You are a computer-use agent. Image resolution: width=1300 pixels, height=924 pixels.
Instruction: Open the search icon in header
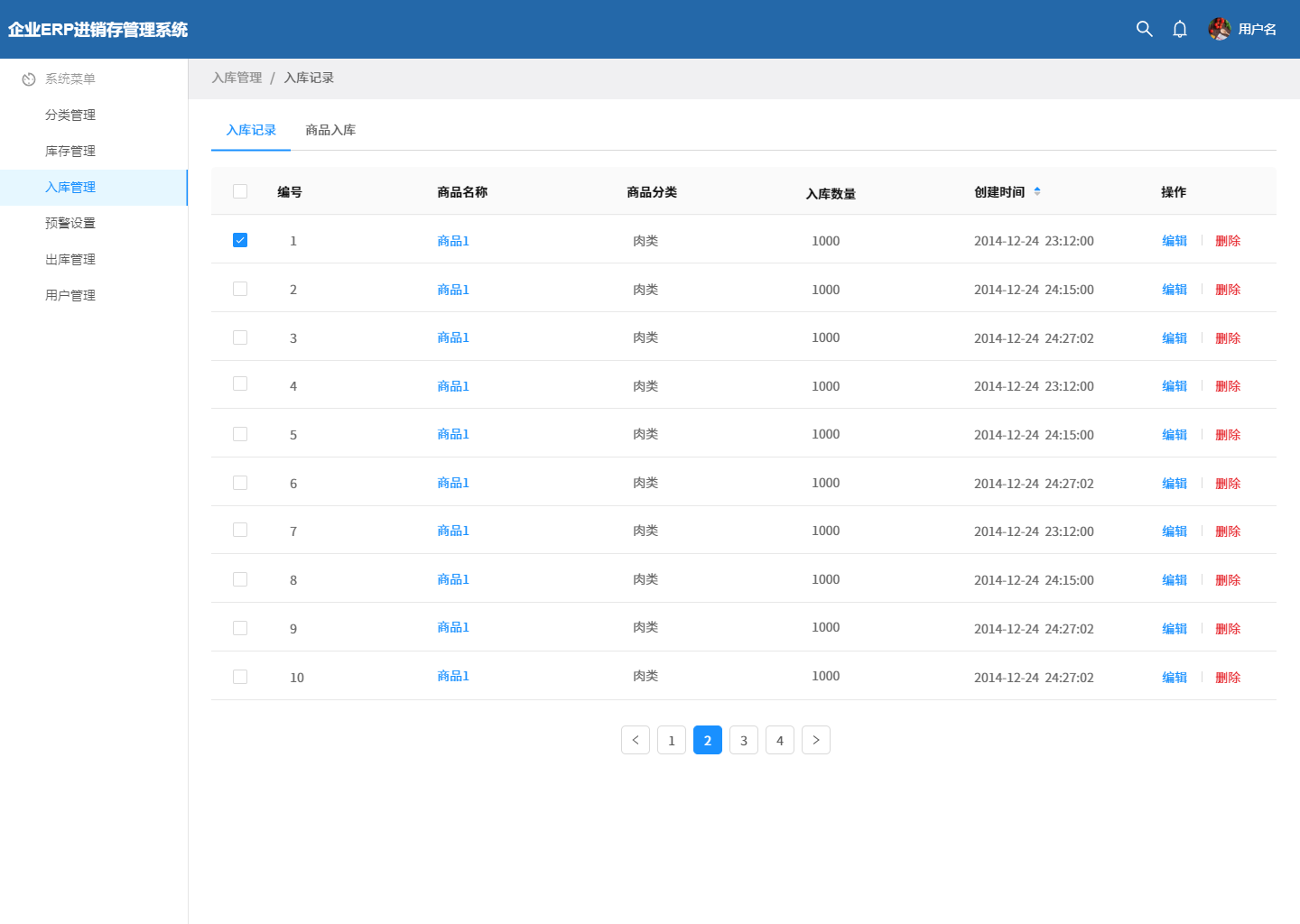(1144, 29)
